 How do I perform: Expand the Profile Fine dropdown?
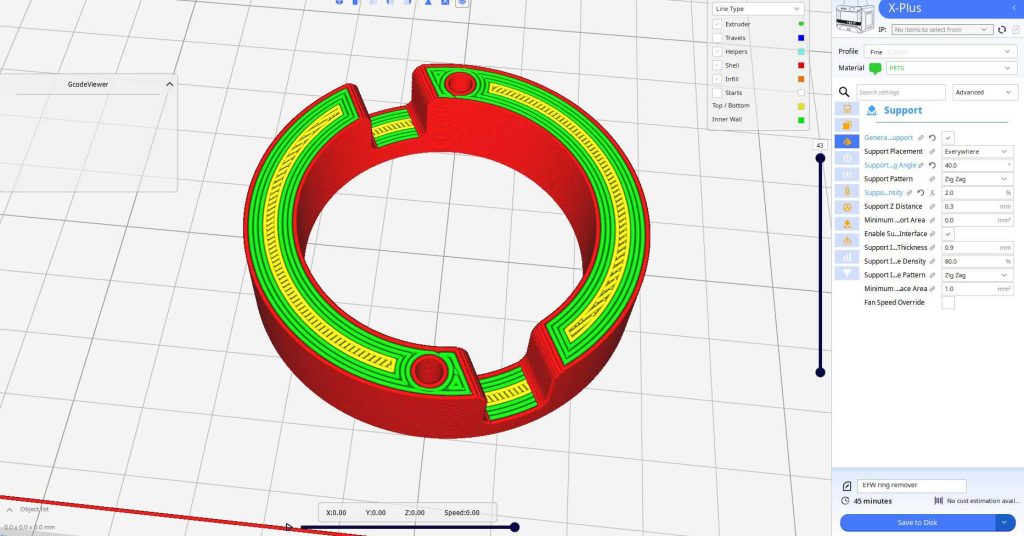939,52
